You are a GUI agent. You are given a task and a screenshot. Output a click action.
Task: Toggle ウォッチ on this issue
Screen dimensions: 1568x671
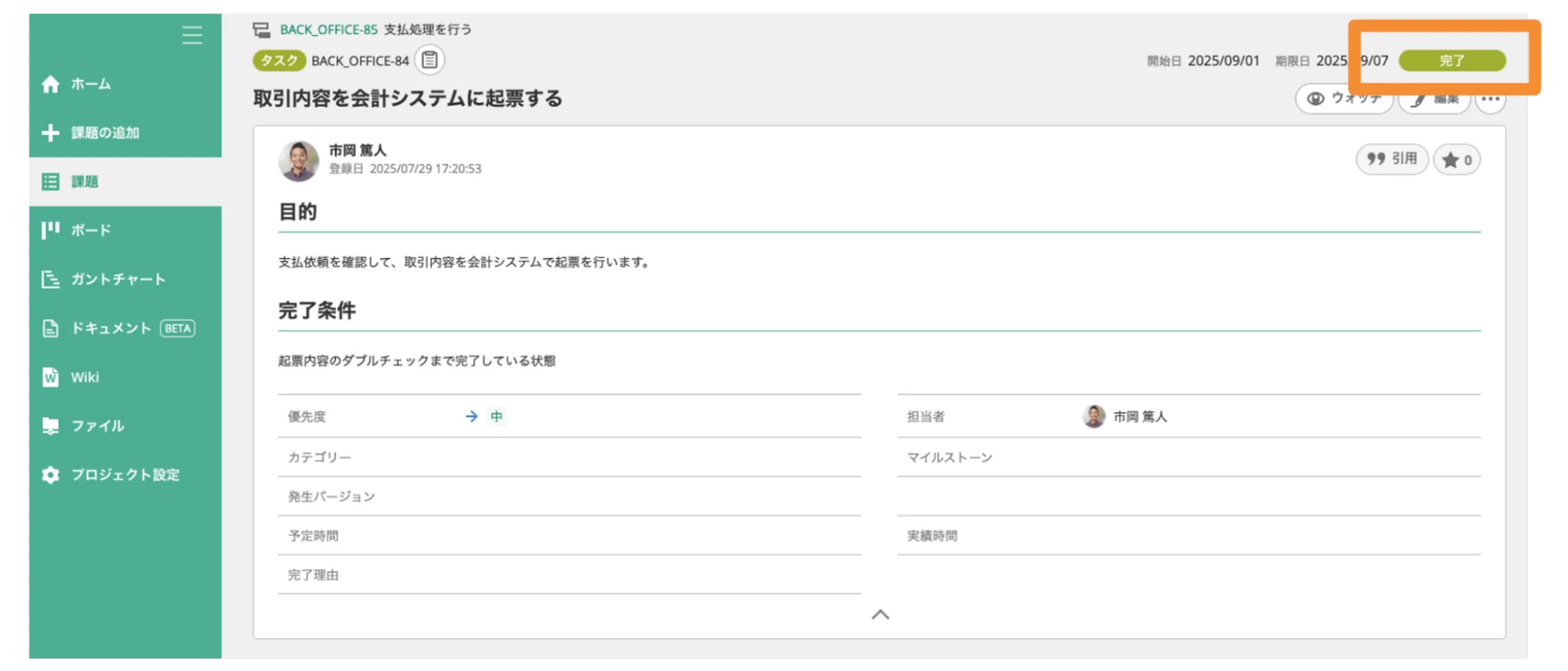click(1344, 99)
